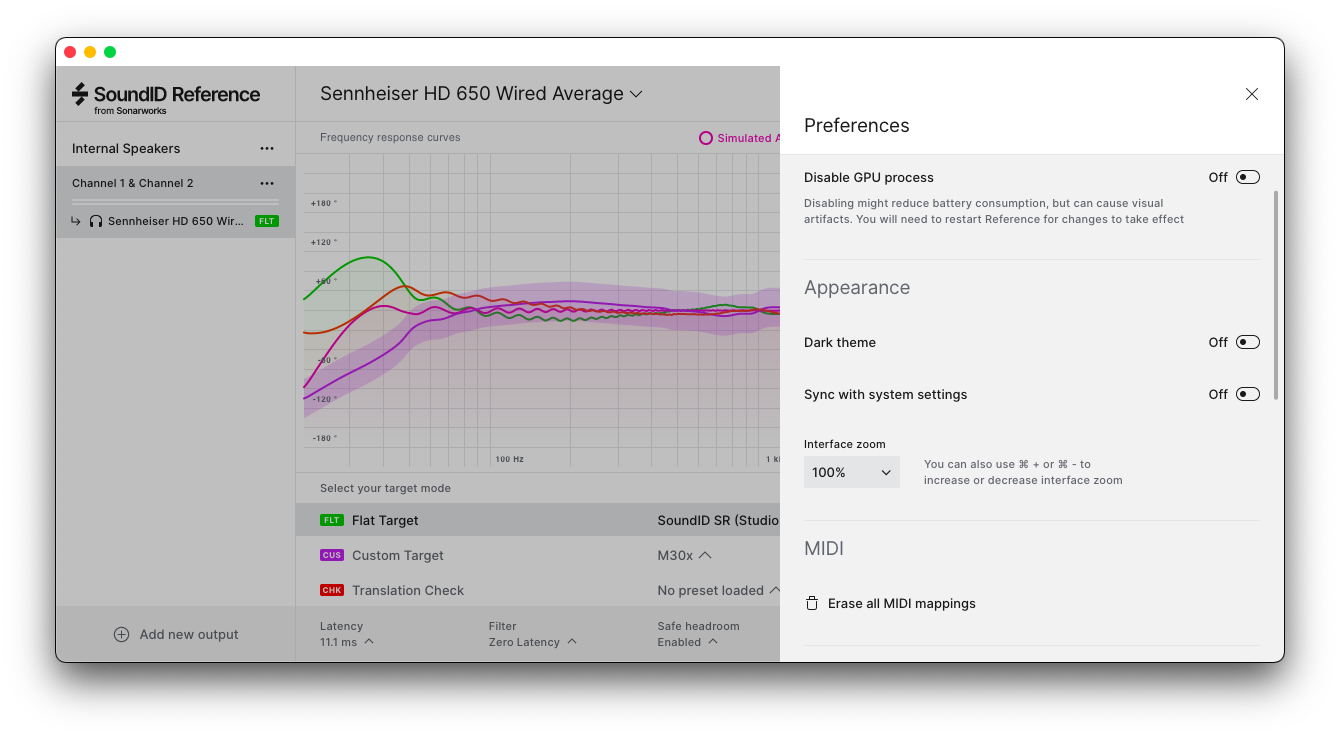
Task: Expand the Safe headroom Enabled selector
Action: tap(688, 642)
